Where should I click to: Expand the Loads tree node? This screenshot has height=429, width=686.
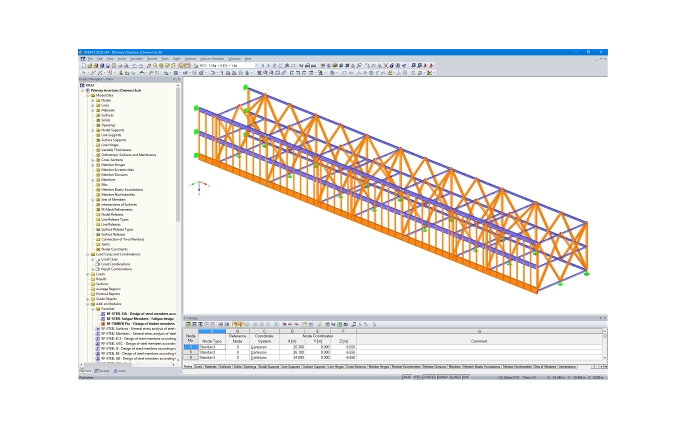point(88,274)
